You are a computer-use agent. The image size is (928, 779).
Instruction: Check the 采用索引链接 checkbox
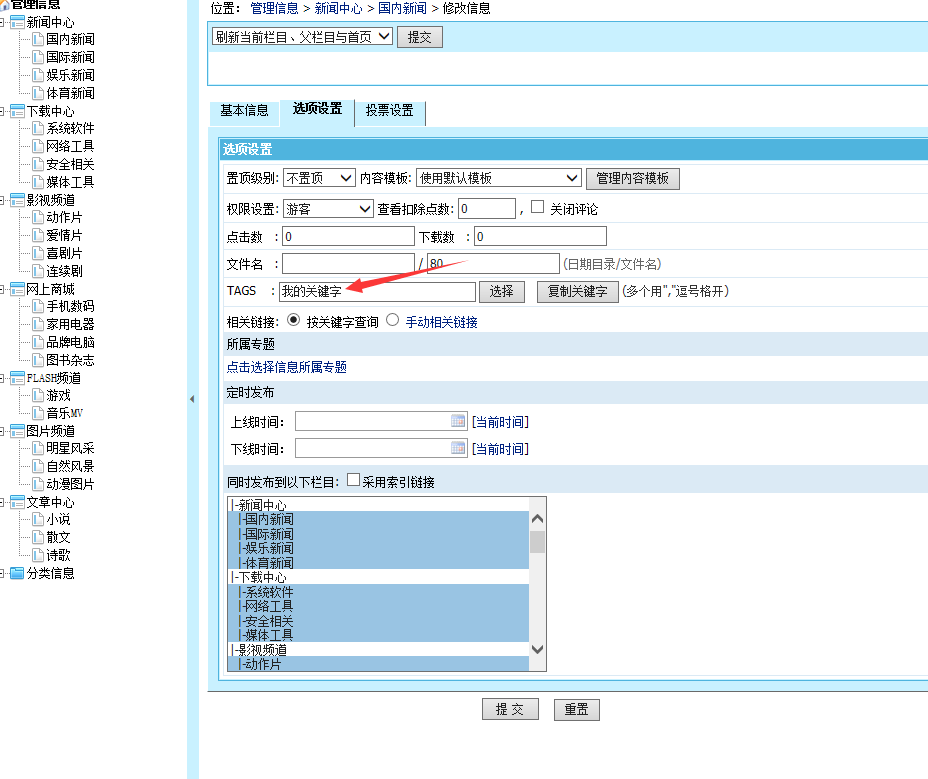coord(354,479)
